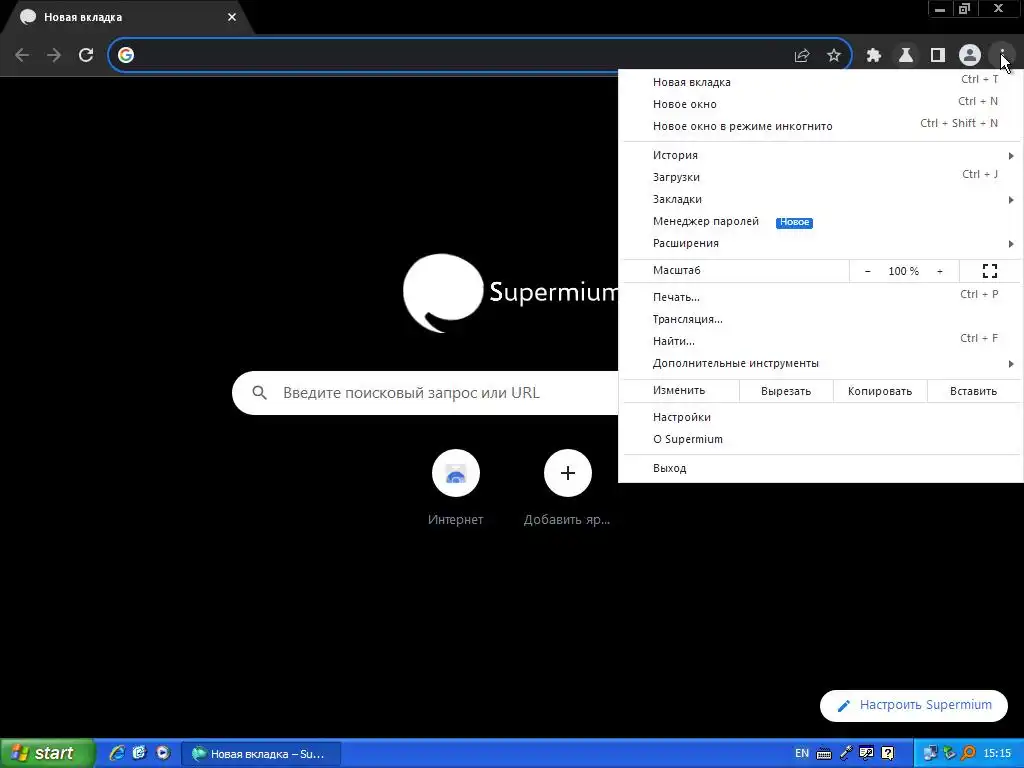Click 'Настроить Supermium' customize button
The height and width of the screenshot is (768, 1024).
pyautogui.click(x=914, y=705)
